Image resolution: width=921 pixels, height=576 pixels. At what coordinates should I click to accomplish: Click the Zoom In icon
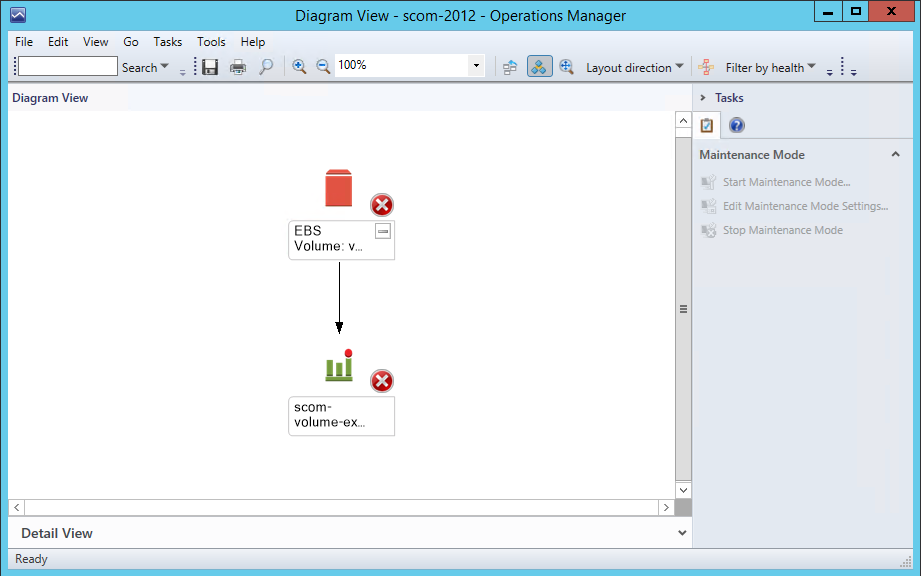(299, 67)
